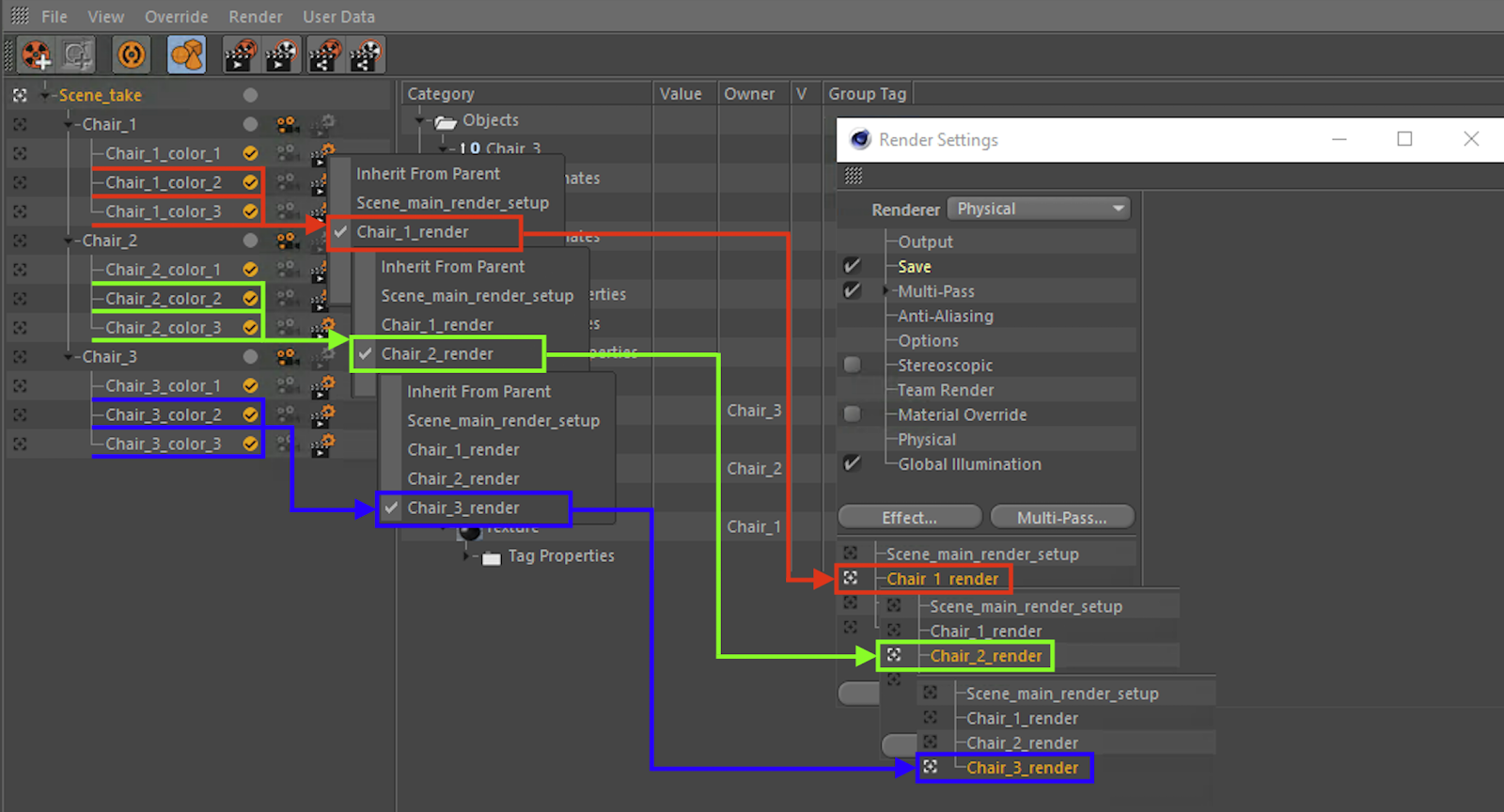
Task: Toggle the gray dot on Scene_take row
Action: pos(250,95)
